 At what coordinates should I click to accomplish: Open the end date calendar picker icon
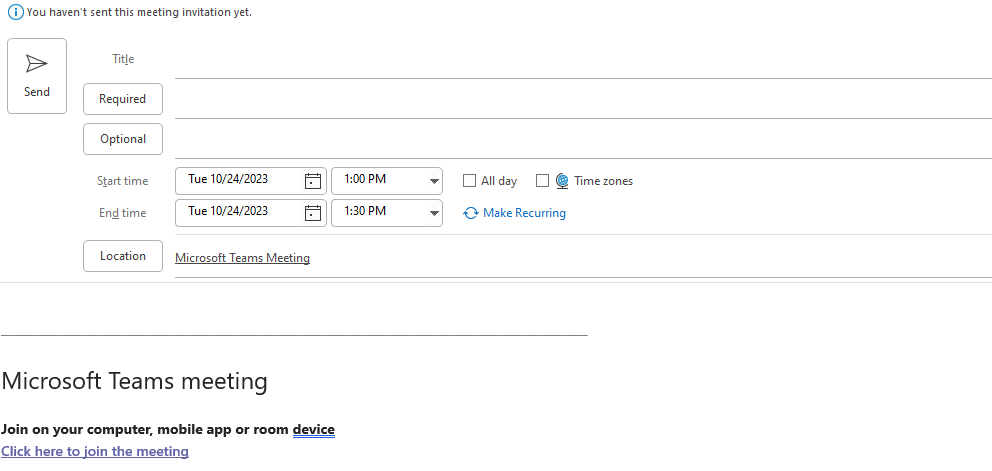[x=313, y=213]
